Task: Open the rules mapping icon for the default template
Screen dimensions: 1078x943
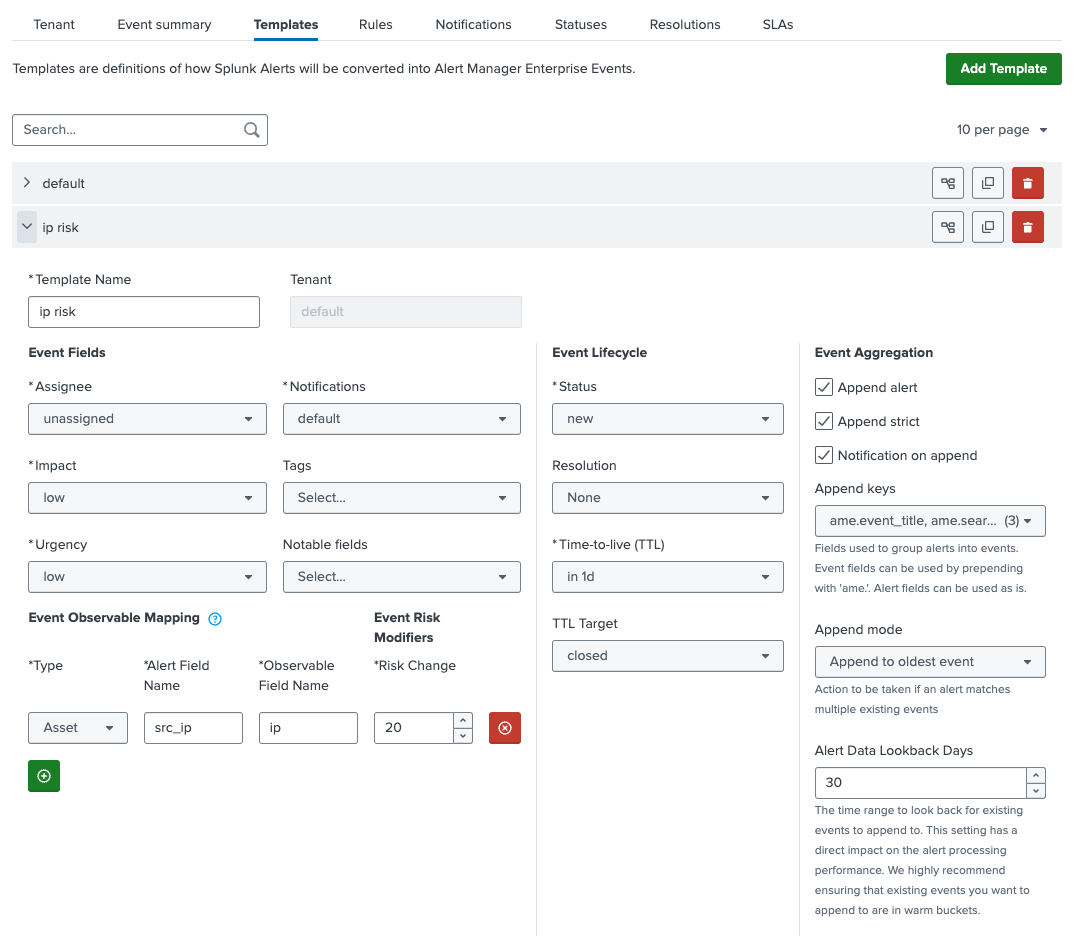Action: (947, 183)
